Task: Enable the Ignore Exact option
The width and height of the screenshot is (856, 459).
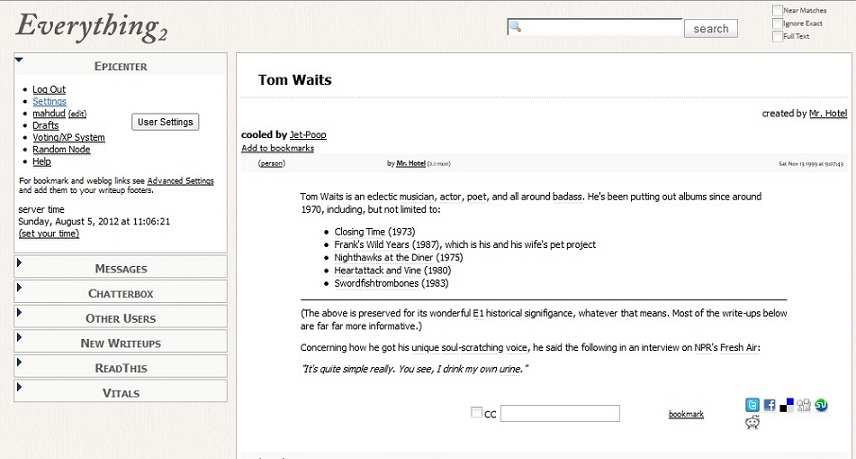Action: [777, 23]
